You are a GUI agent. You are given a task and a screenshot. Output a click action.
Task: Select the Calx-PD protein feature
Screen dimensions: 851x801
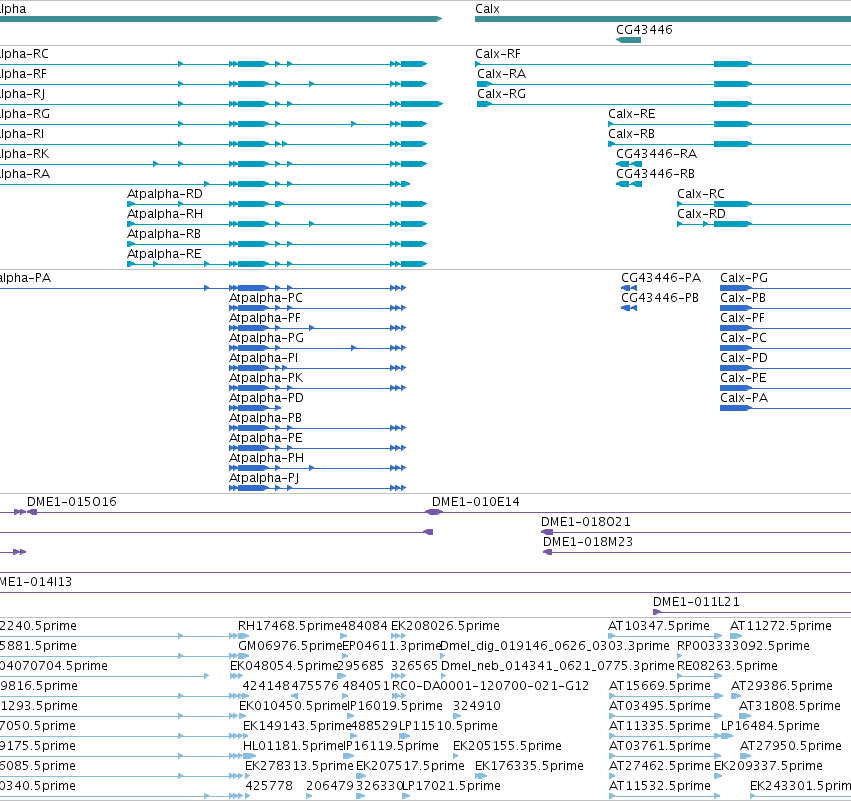pos(785,368)
